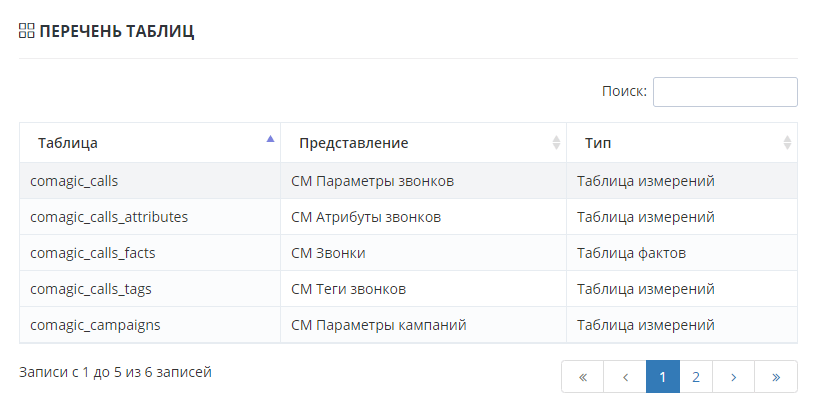Select page 1 in pagination
The height and width of the screenshot is (408, 815).
coord(662,377)
